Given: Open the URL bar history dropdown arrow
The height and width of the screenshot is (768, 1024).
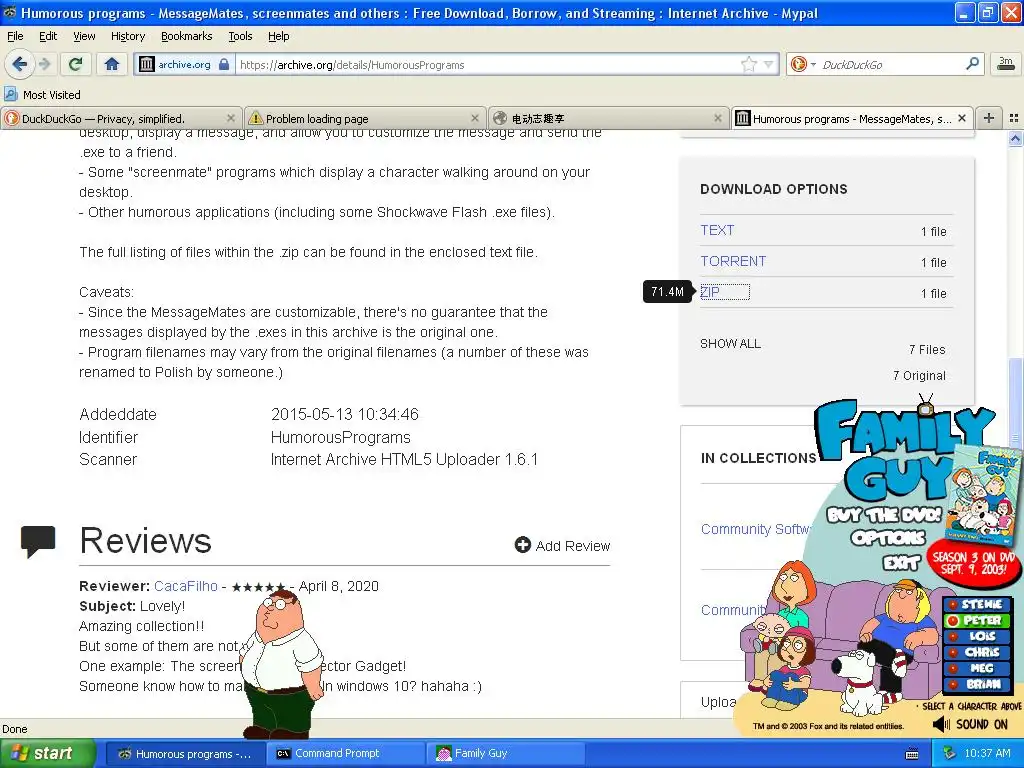Looking at the screenshot, I should pyautogui.click(x=769, y=64).
